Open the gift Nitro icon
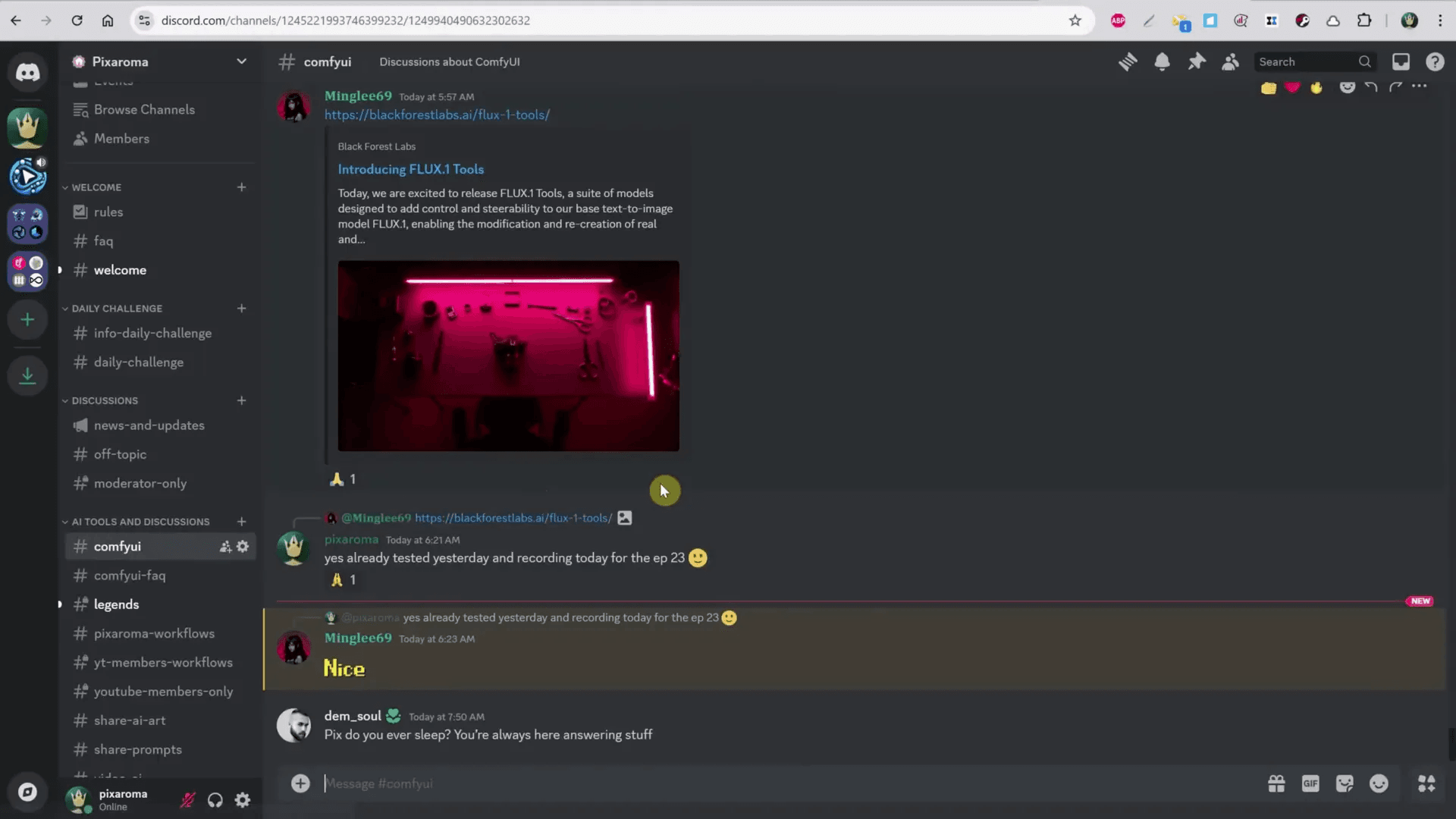The height and width of the screenshot is (819, 1456). pos(1276,783)
